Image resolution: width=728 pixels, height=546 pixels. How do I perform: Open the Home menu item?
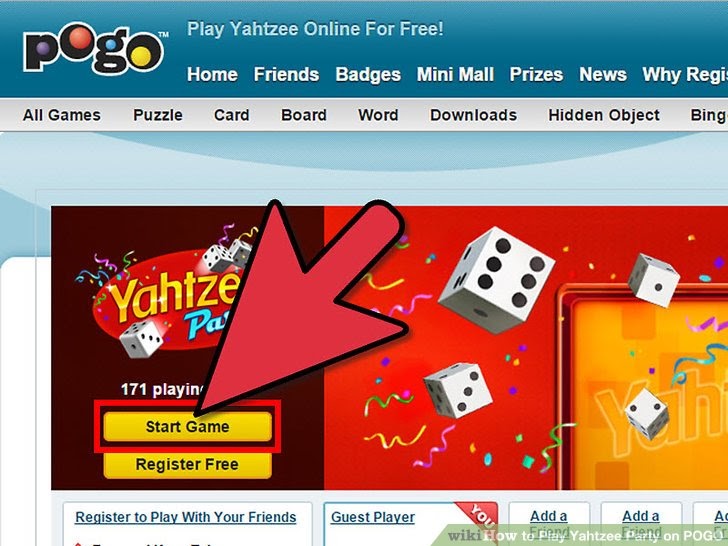pyautogui.click(x=212, y=74)
